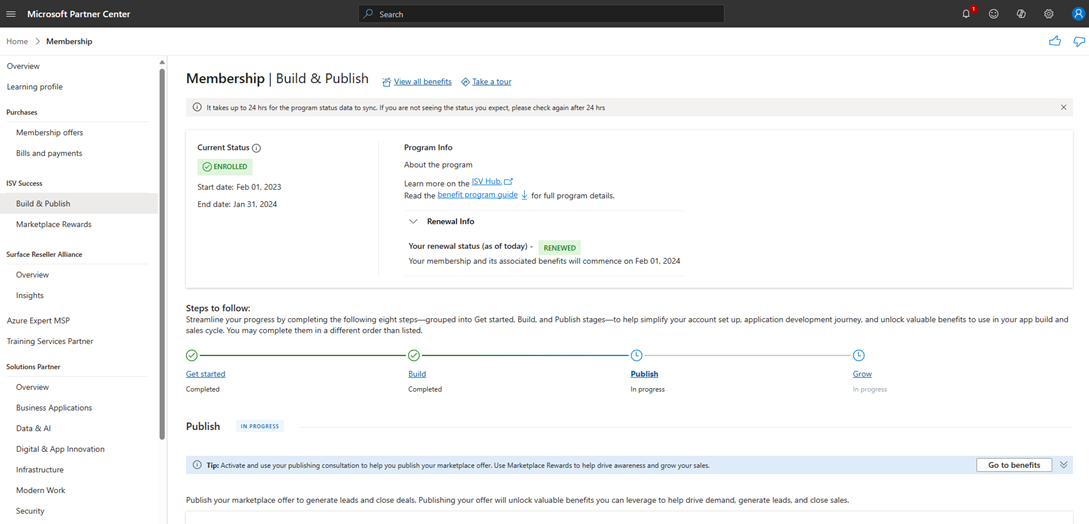Open the user account avatar
The width and height of the screenshot is (1089, 524).
[x=1078, y=14]
